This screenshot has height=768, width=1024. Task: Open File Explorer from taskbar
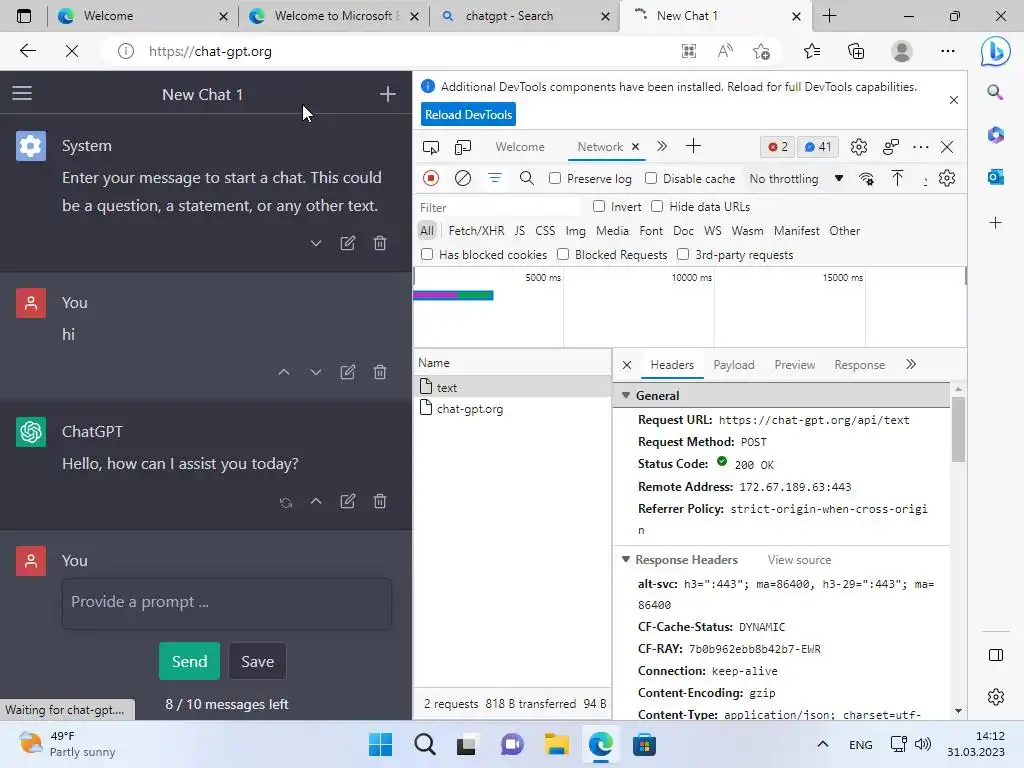coord(556,744)
